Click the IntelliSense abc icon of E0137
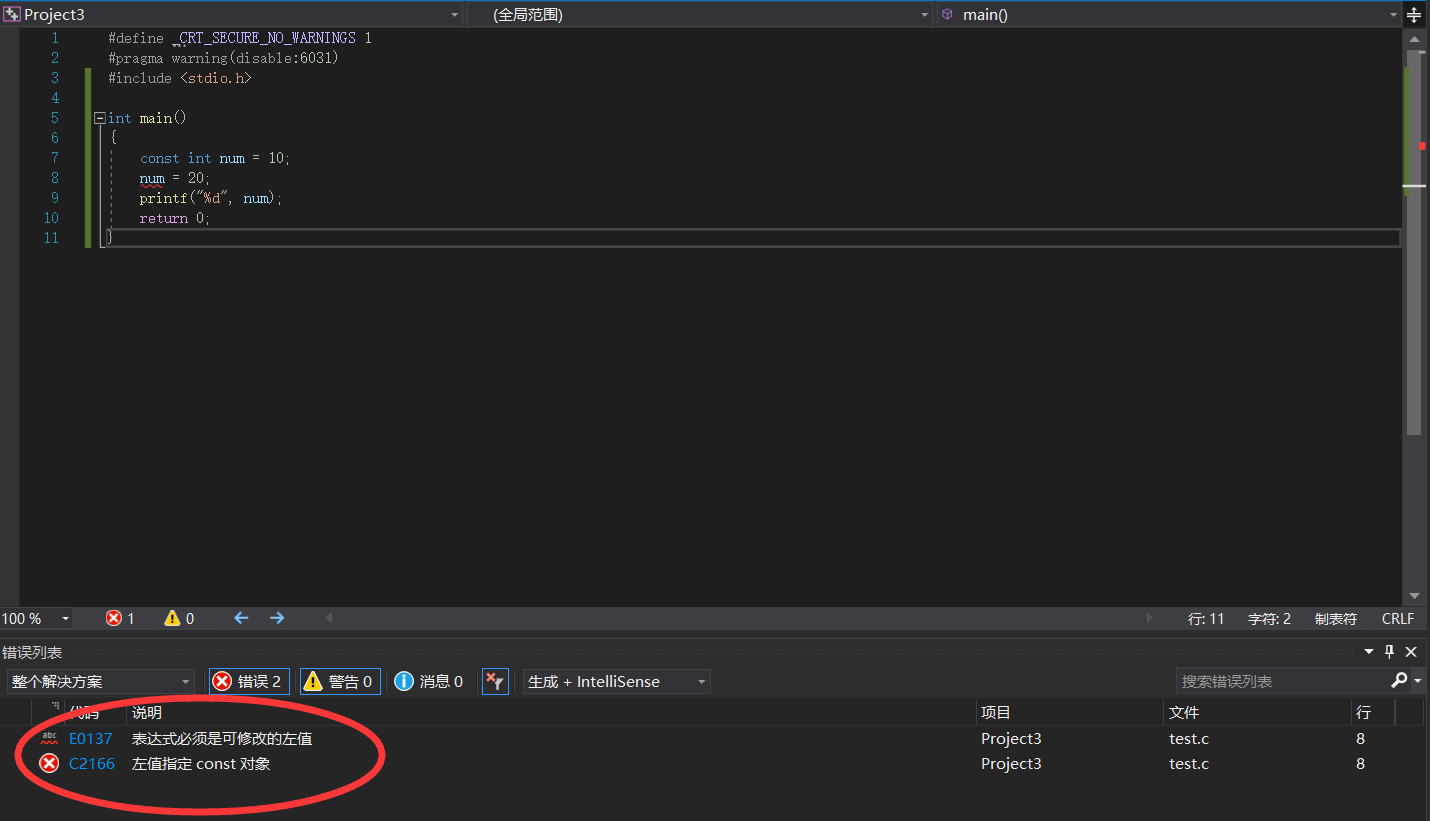 [49, 739]
